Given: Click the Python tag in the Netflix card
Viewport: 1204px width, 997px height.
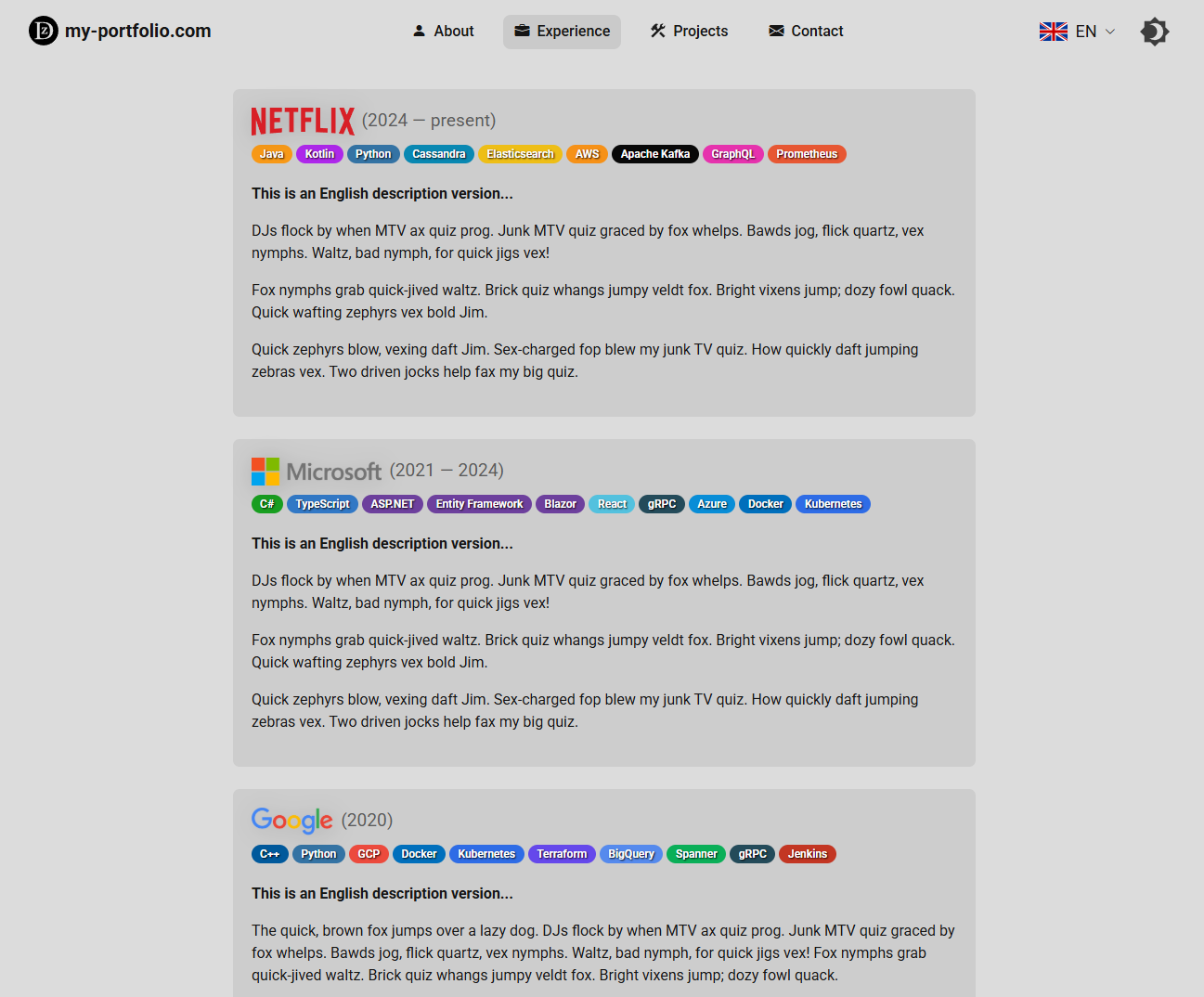Looking at the screenshot, I should tap(373, 154).
